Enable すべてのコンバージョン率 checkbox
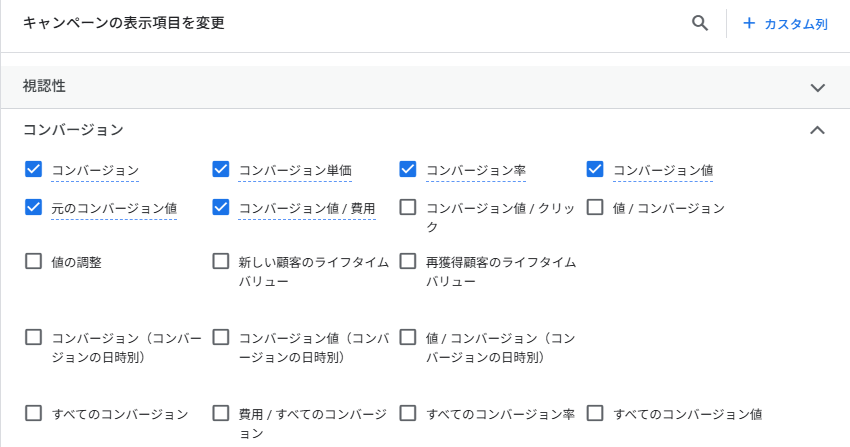The image size is (850, 447). click(408, 413)
